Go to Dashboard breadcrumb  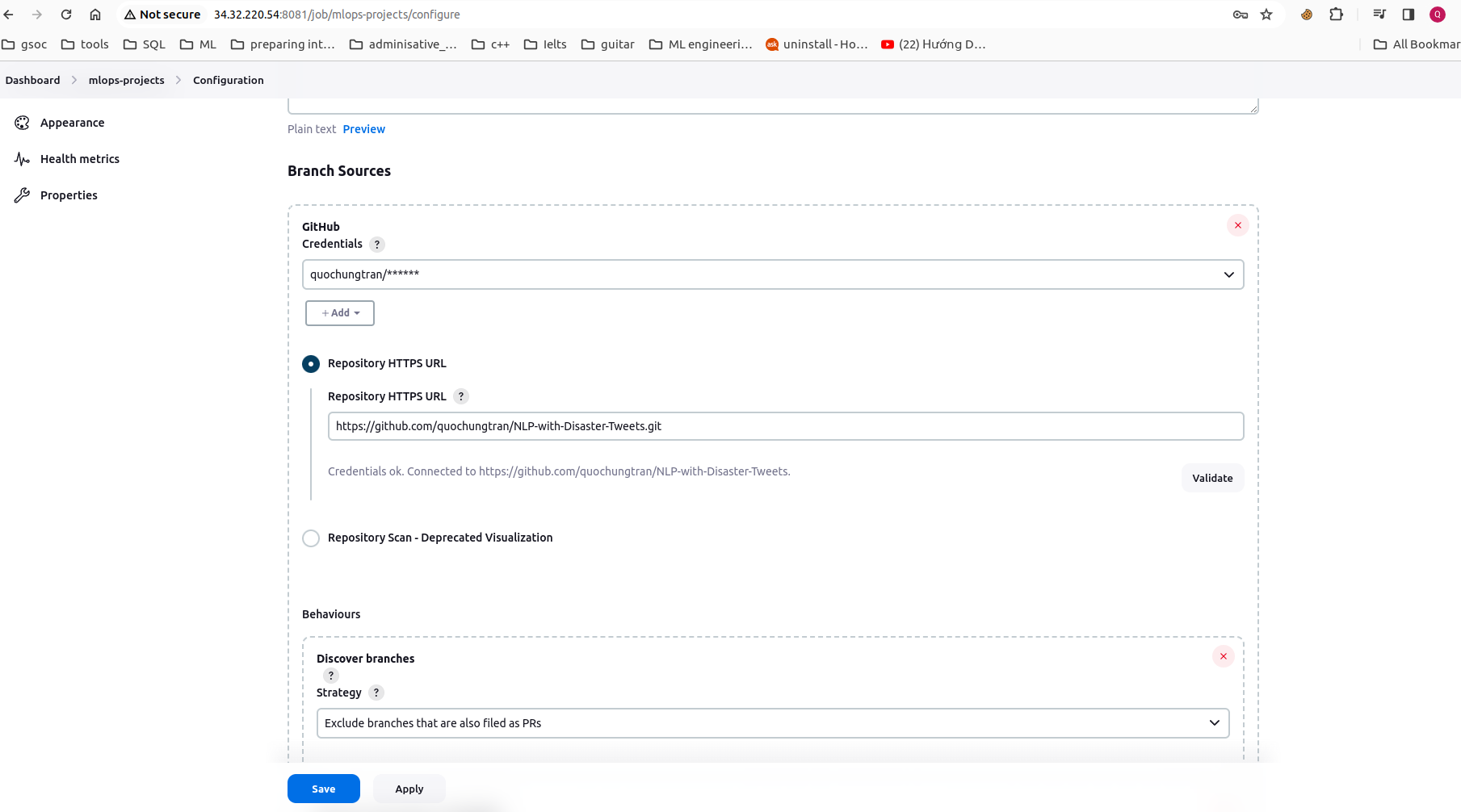point(33,80)
